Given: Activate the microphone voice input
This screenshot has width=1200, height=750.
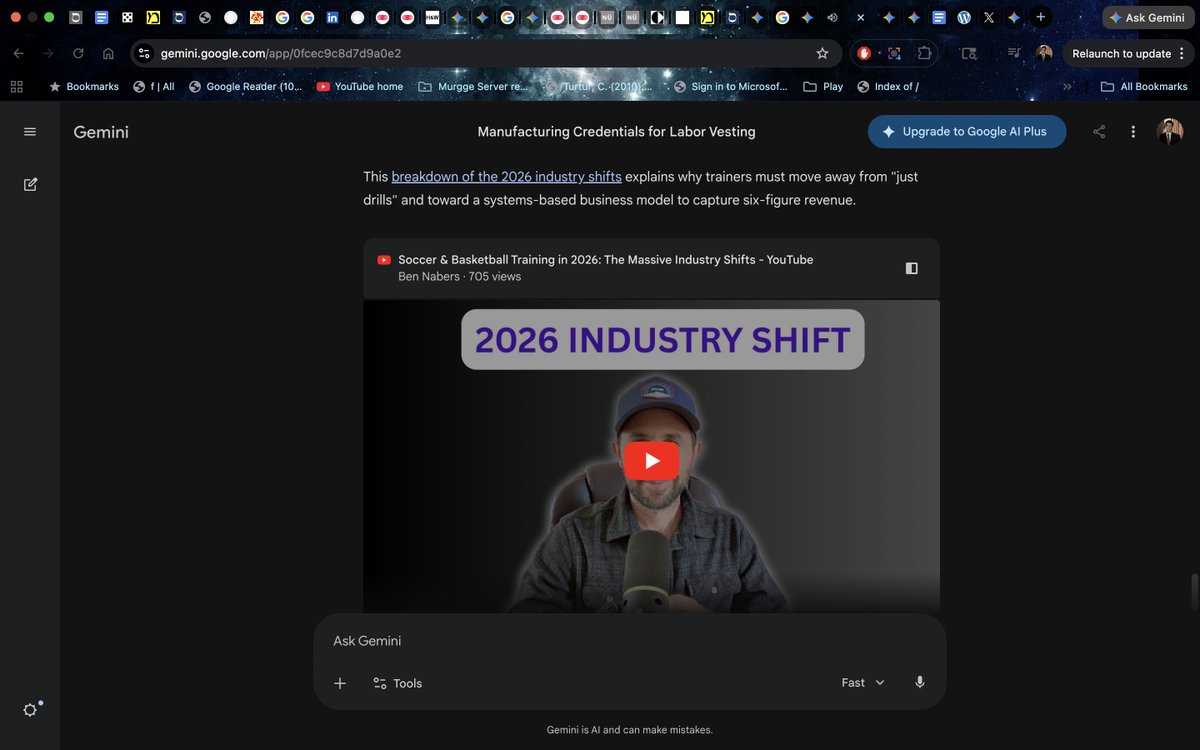Looking at the screenshot, I should coord(920,683).
